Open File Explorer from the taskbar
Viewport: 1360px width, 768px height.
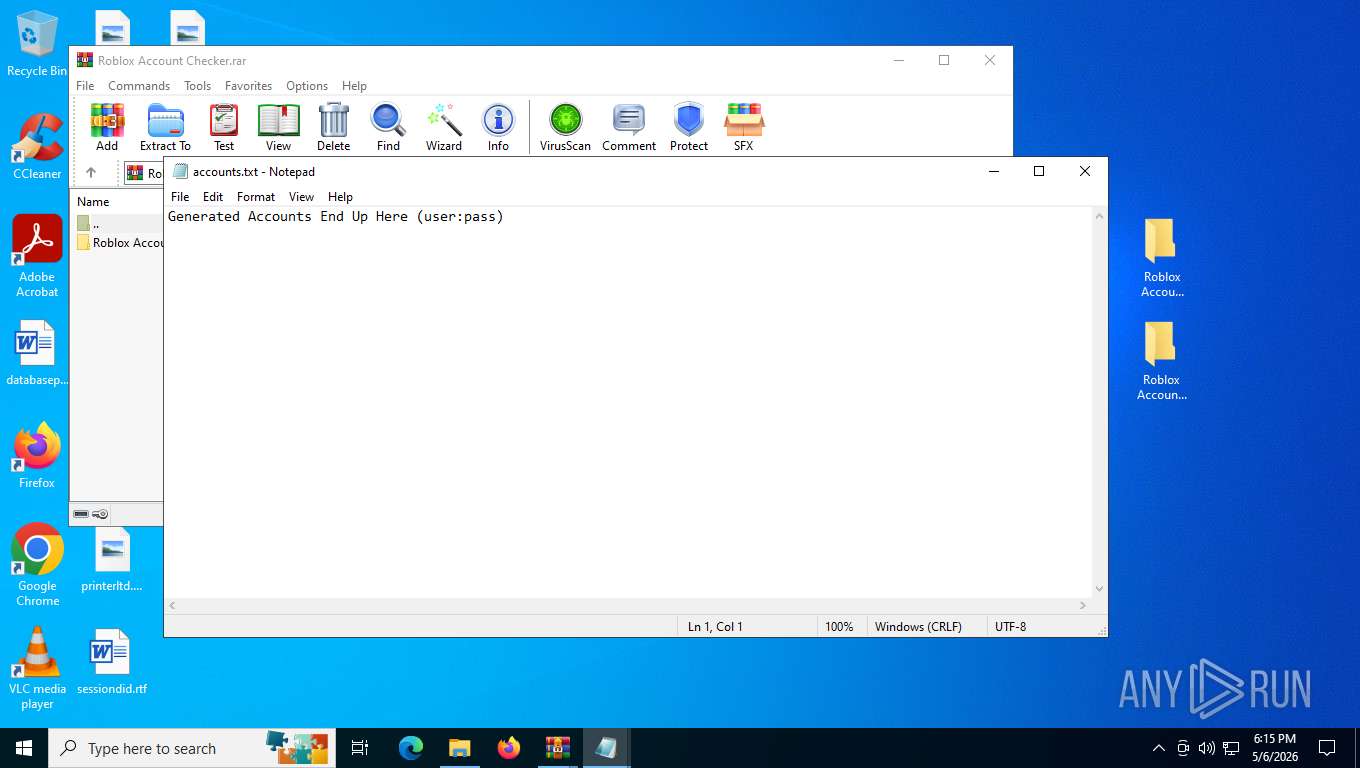coord(460,748)
